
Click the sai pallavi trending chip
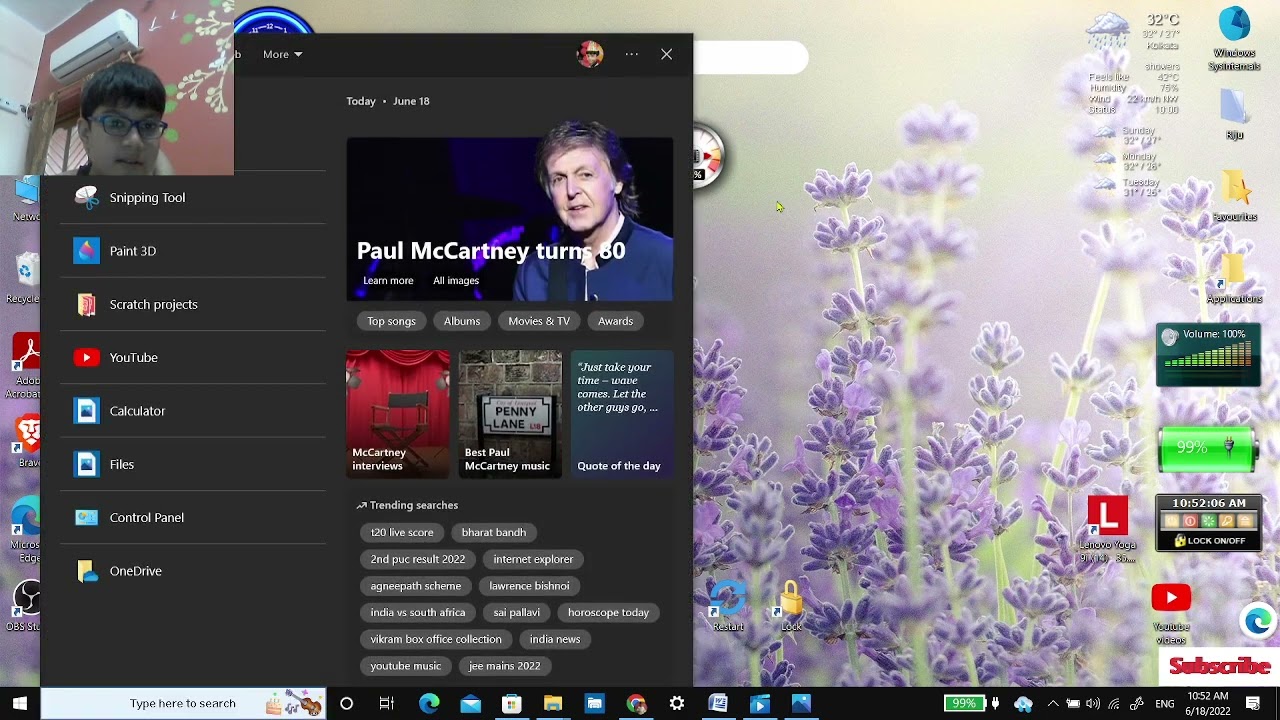[x=517, y=613]
